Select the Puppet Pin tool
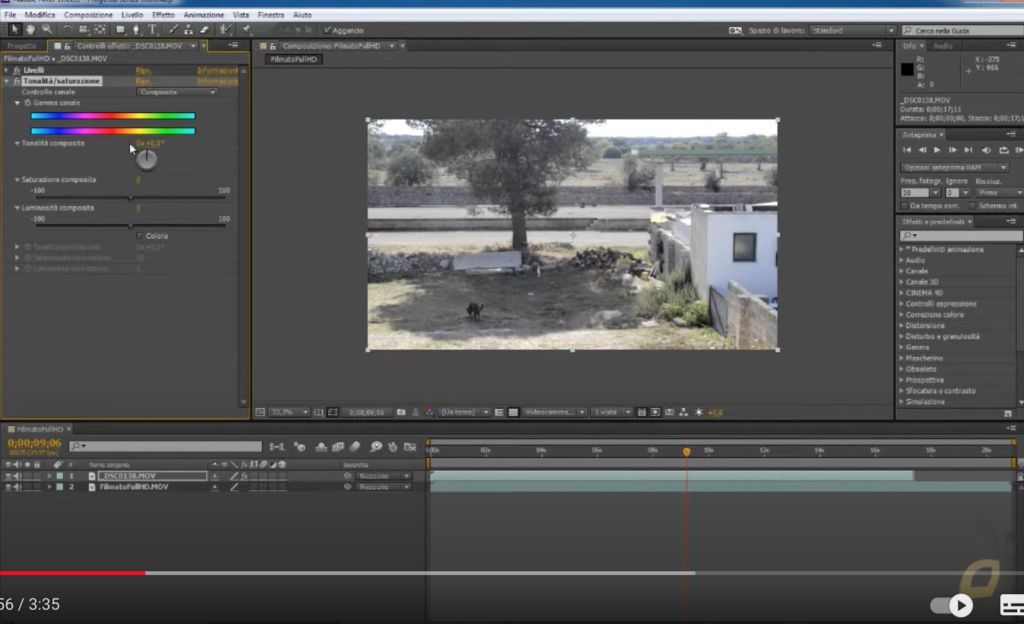 click(x=247, y=29)
